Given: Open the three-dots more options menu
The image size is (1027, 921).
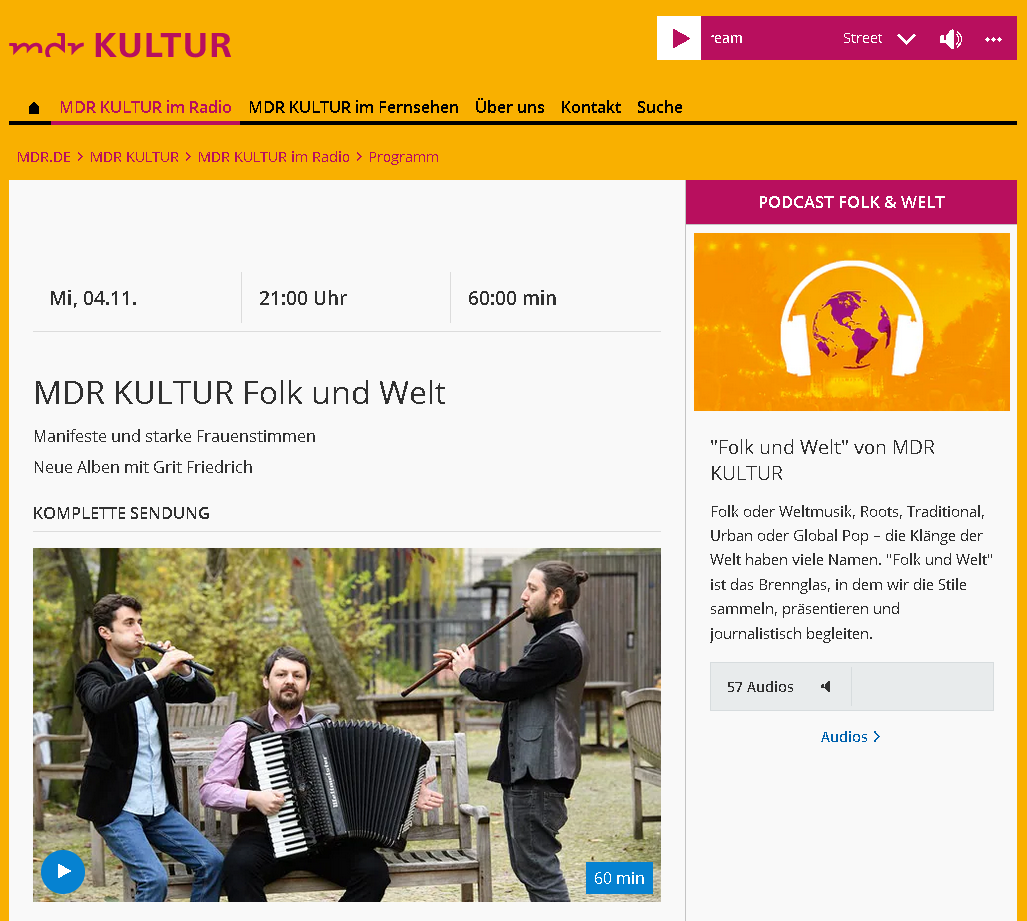Looking at the screenshot, I should [x=994, y=39].
